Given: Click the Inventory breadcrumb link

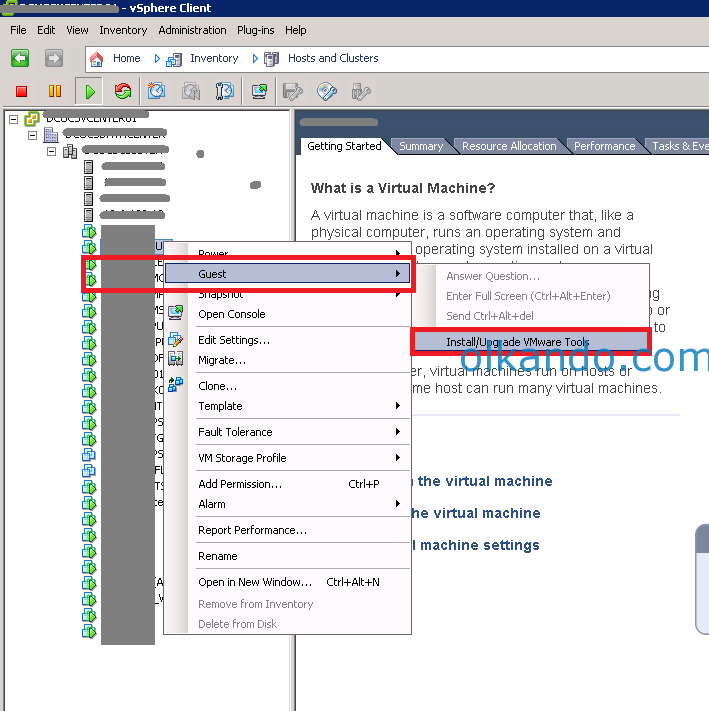Looking at the screenshot, I should click(x=214, y=58).
